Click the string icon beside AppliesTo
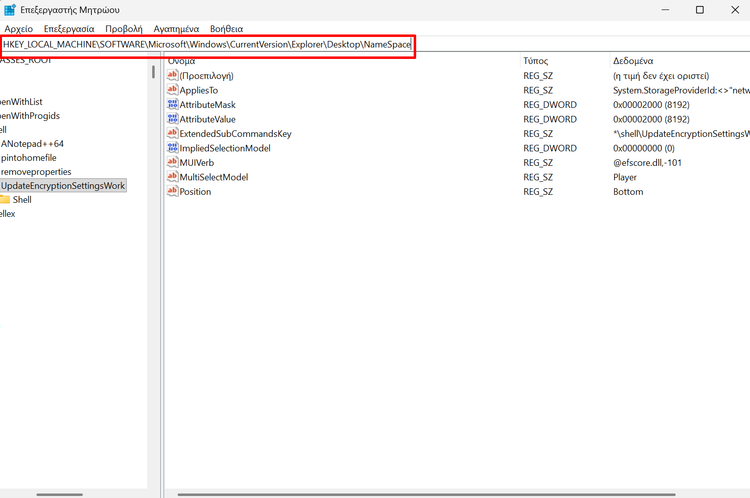 click(172, 90)
